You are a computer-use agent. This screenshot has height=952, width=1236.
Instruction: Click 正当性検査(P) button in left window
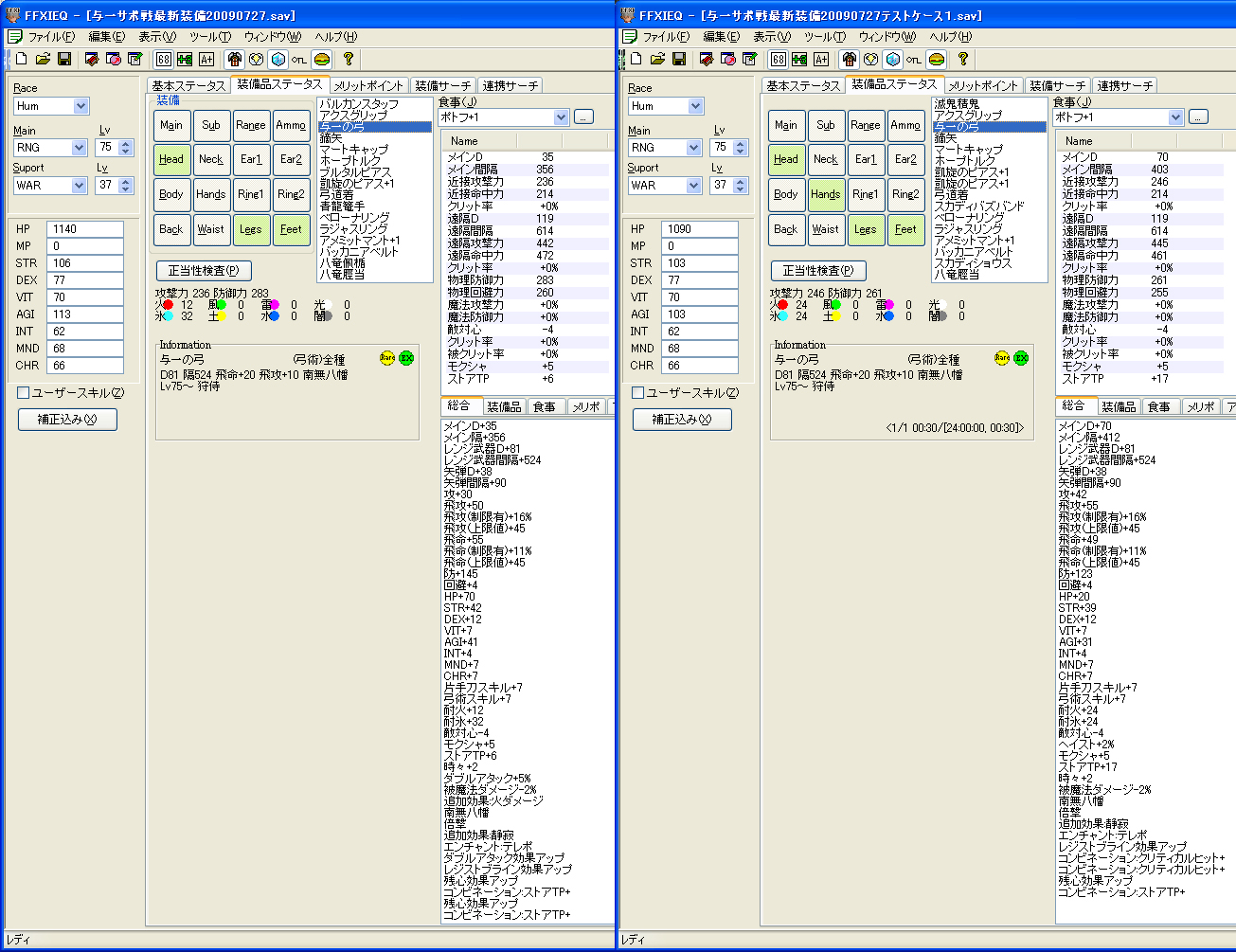(x=204, y=271)
